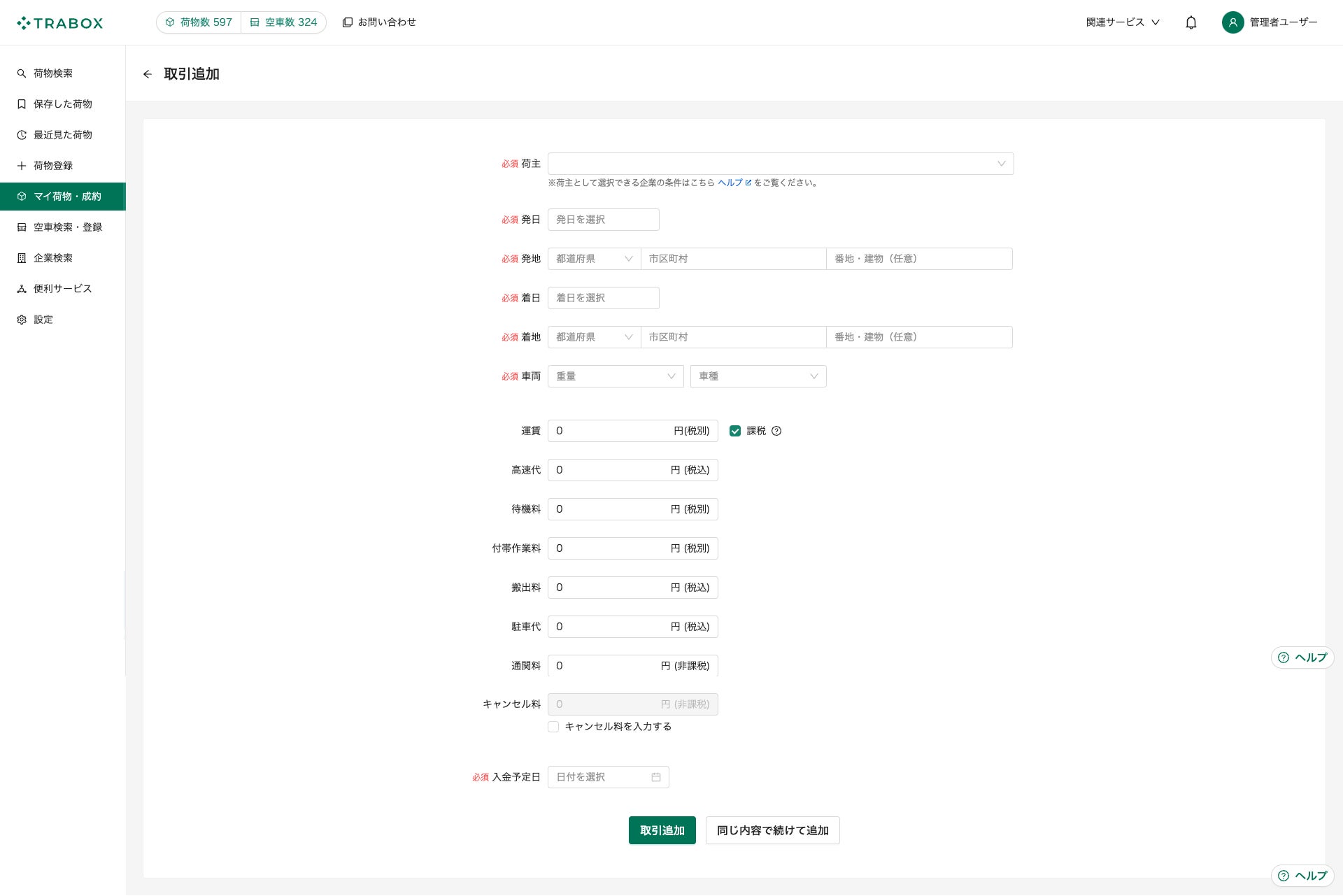Expand the 関連サービス menu
This screenshot has width=1343, height=896.
pos(1122,22)
